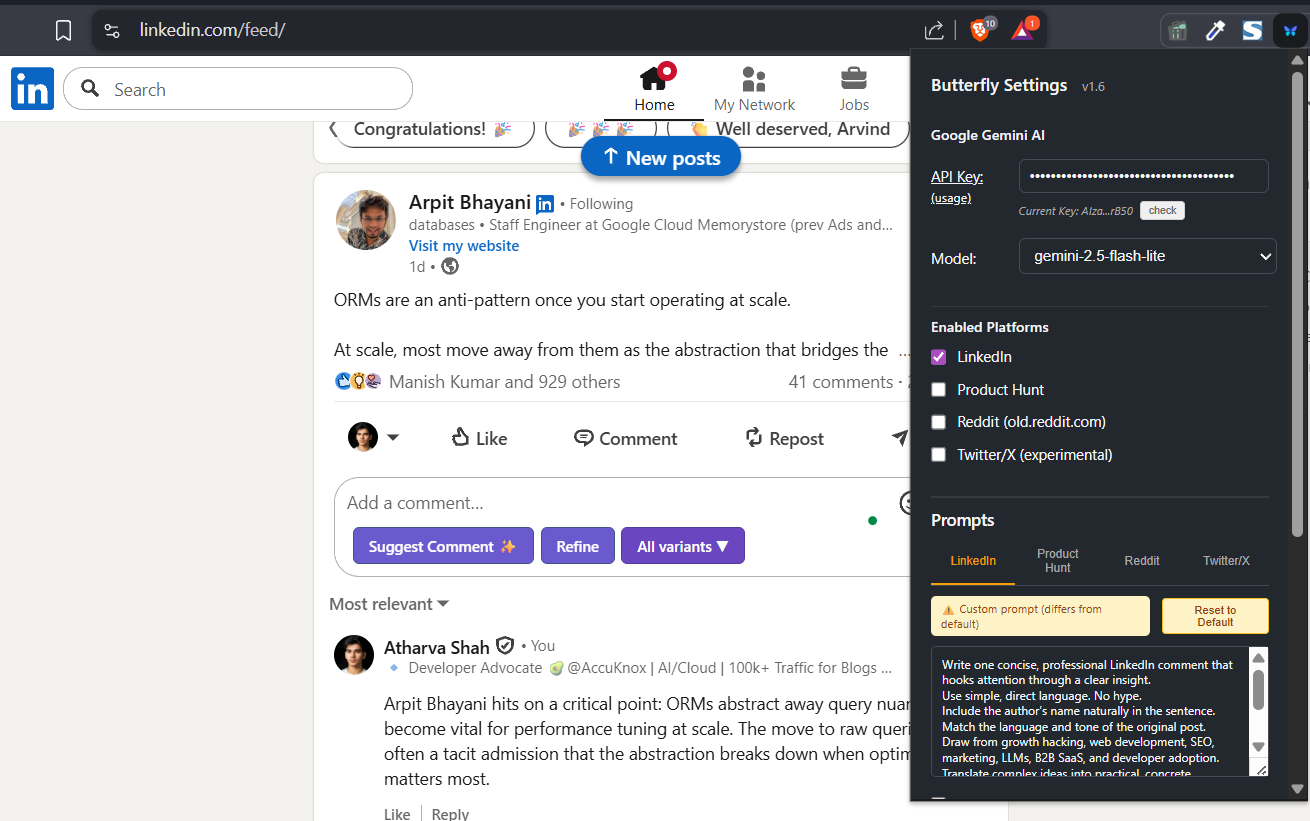This screenshot has height=821, width=1310.
Task: Open Brave Shields lion icon
Action: [x=981, y=30]
